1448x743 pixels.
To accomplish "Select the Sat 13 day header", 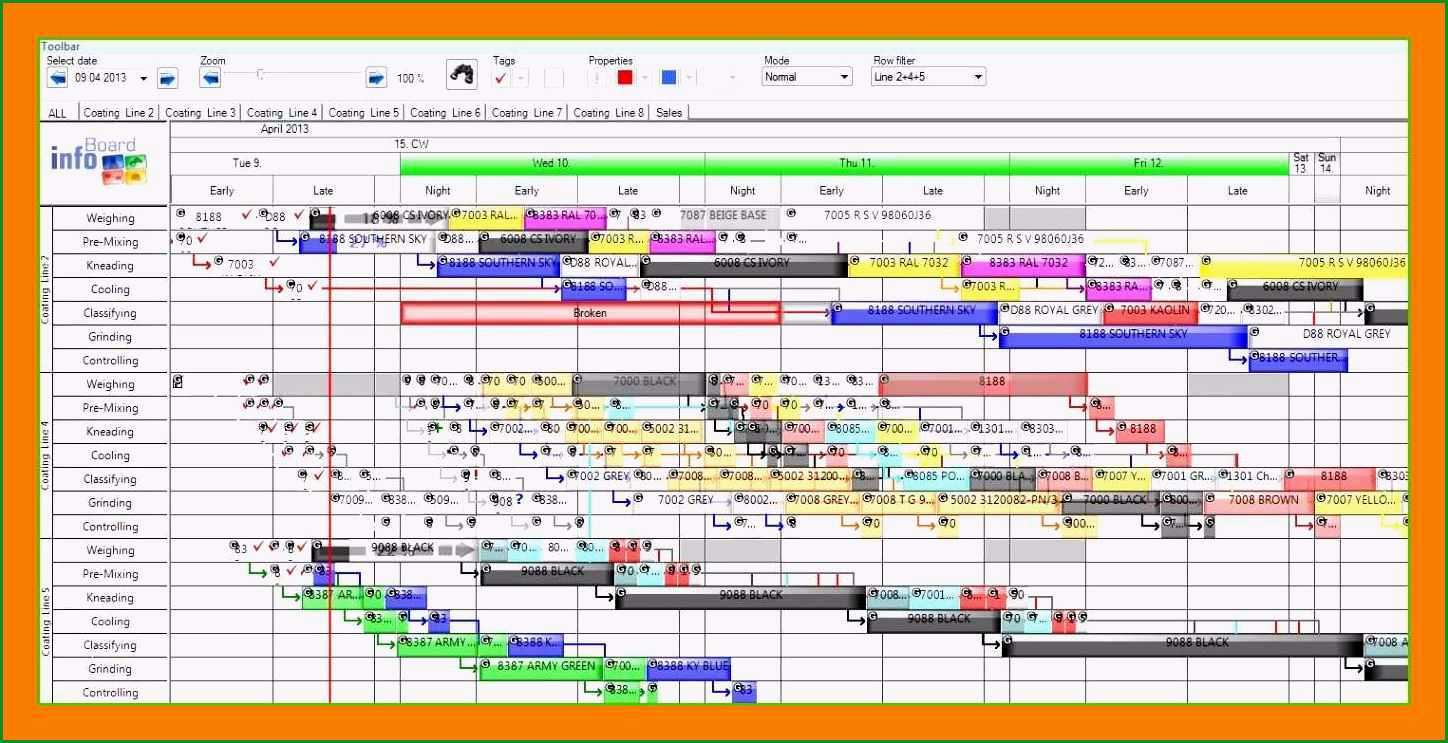I will (1301, 163).
